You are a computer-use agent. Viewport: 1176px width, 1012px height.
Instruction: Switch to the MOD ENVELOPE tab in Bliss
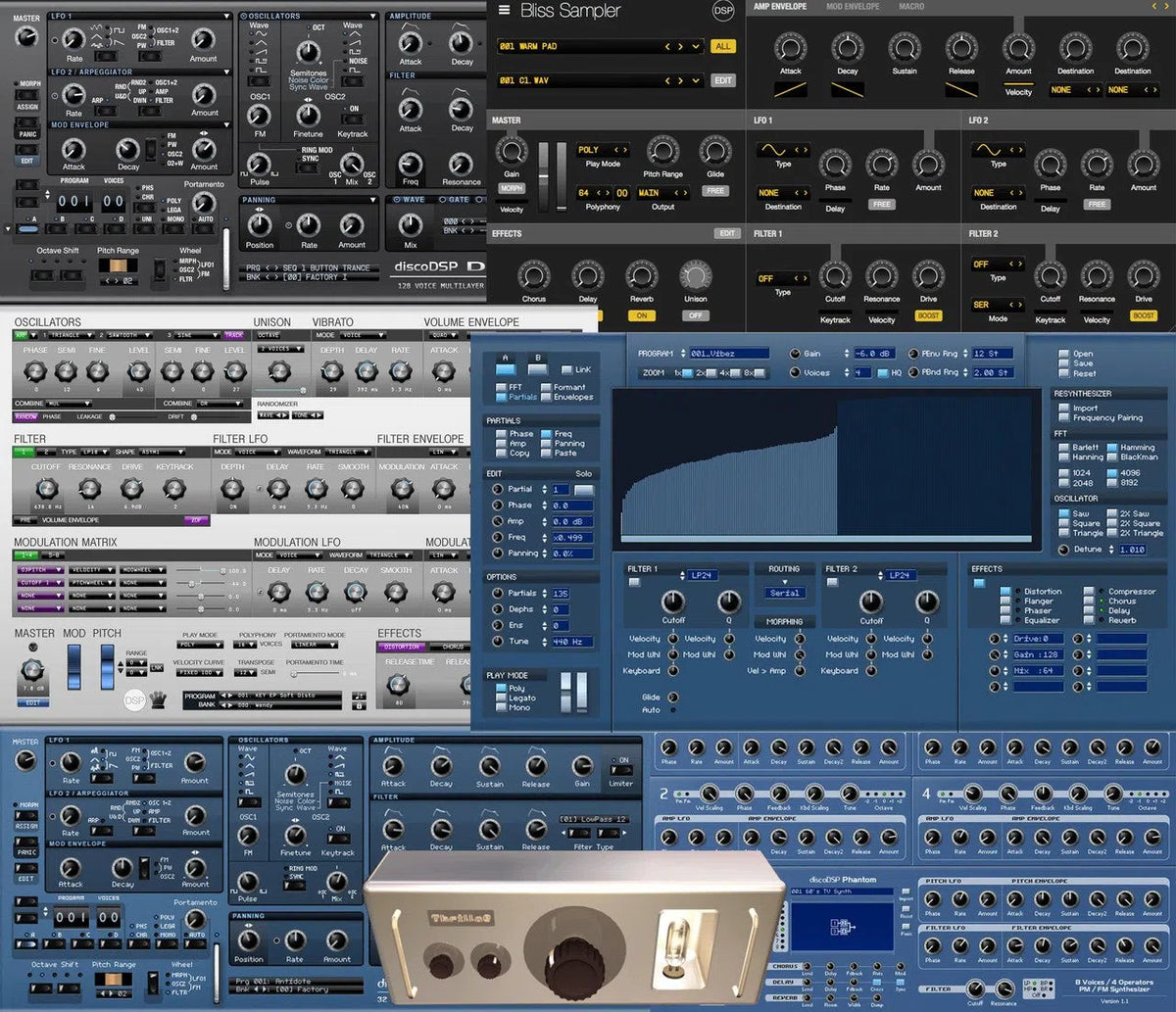[x=853, y=7]
